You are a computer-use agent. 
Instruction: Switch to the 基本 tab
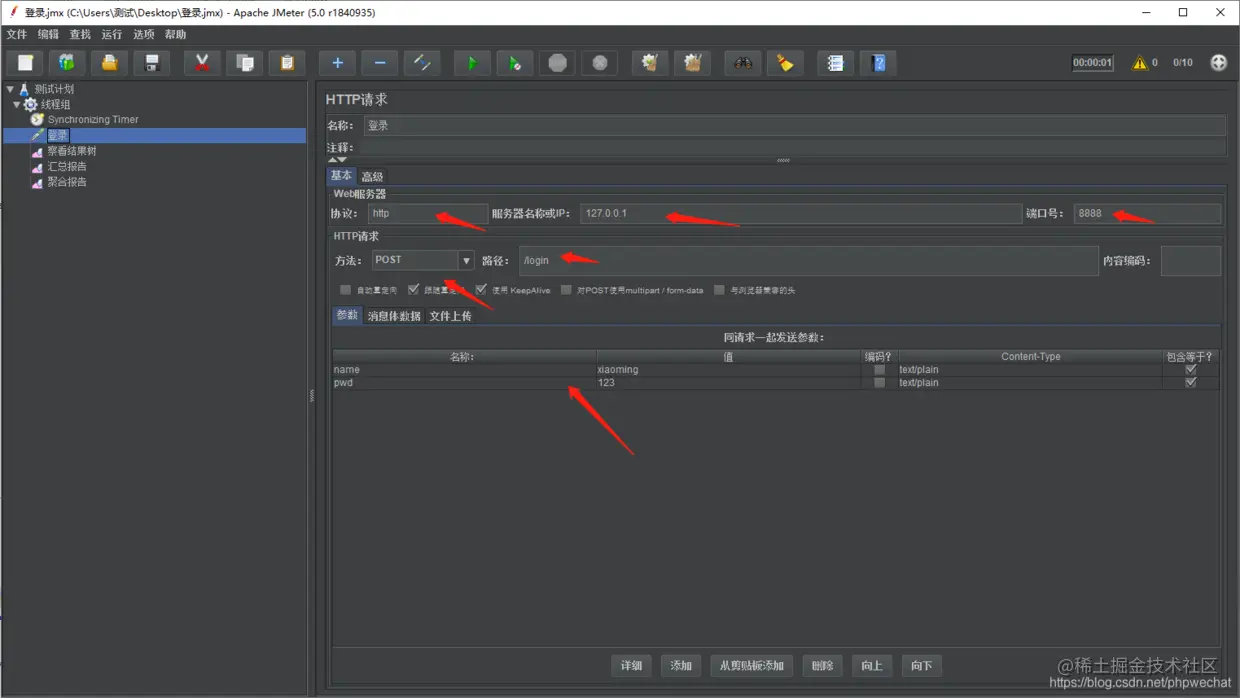tap(341, 176)
